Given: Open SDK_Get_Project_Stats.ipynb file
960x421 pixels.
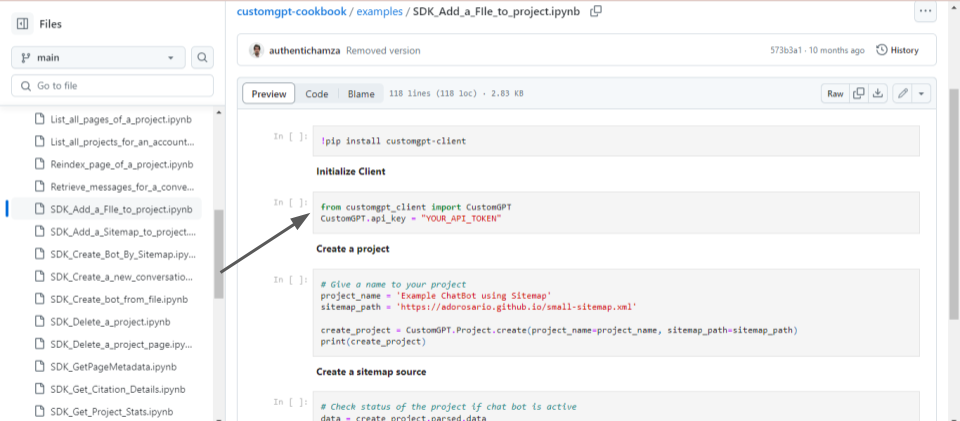Looking at the screenshot, I should coord(112,411).
